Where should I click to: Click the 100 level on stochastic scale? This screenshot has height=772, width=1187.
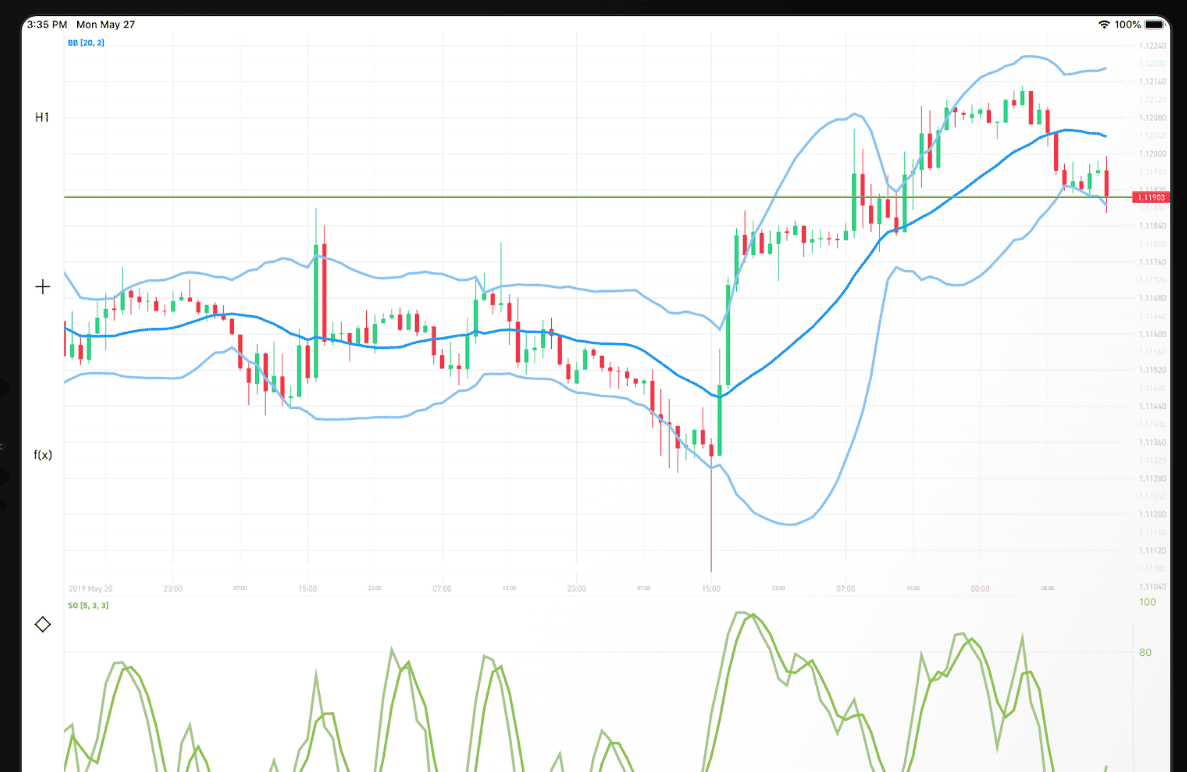[x=1147, y=602]
